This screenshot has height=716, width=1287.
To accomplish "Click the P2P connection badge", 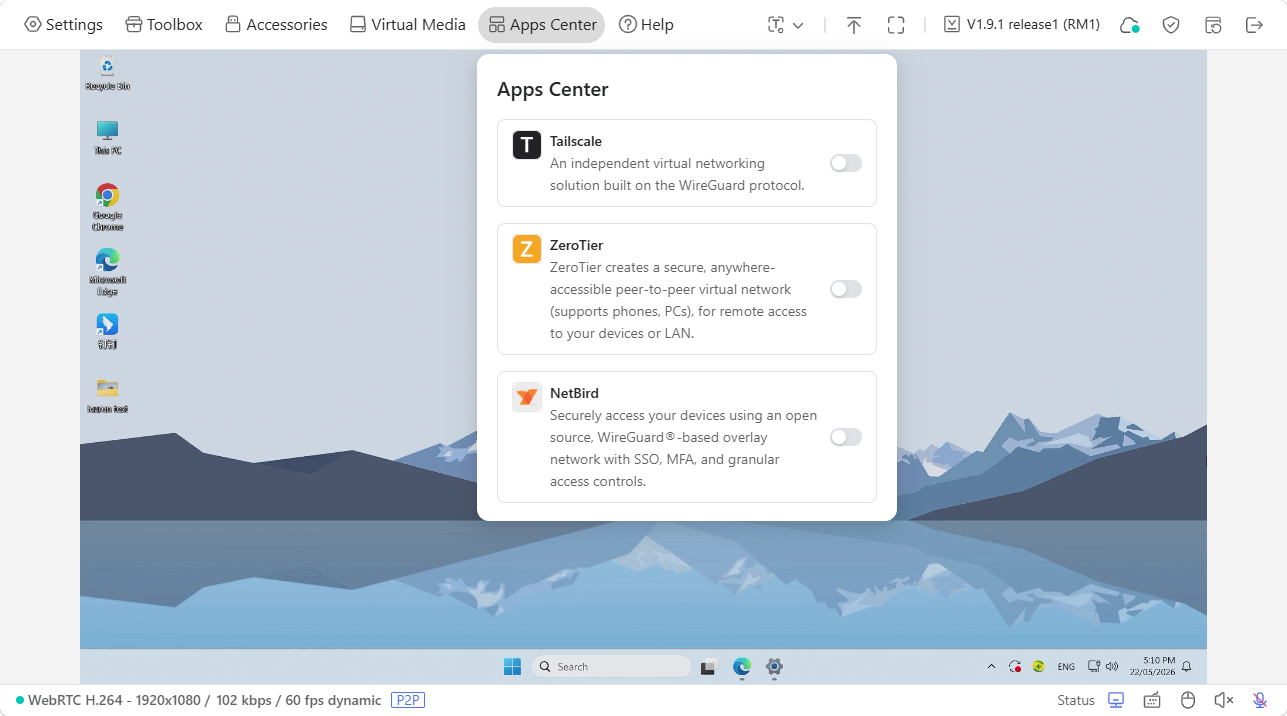I will pyautogui.click(x=408, y=700).
